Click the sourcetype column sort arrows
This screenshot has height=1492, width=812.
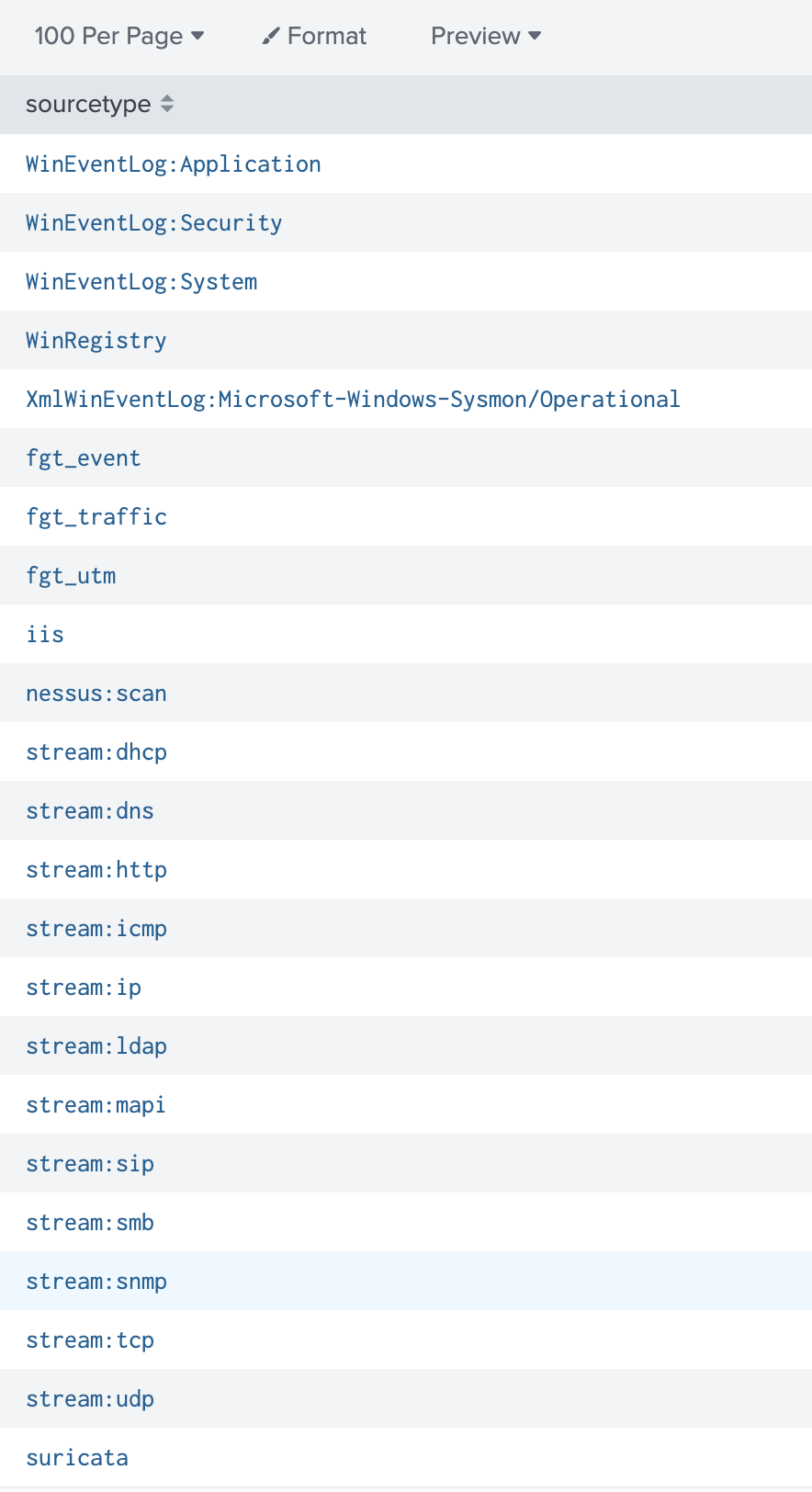pyautogui.click(x=167, y=104)
